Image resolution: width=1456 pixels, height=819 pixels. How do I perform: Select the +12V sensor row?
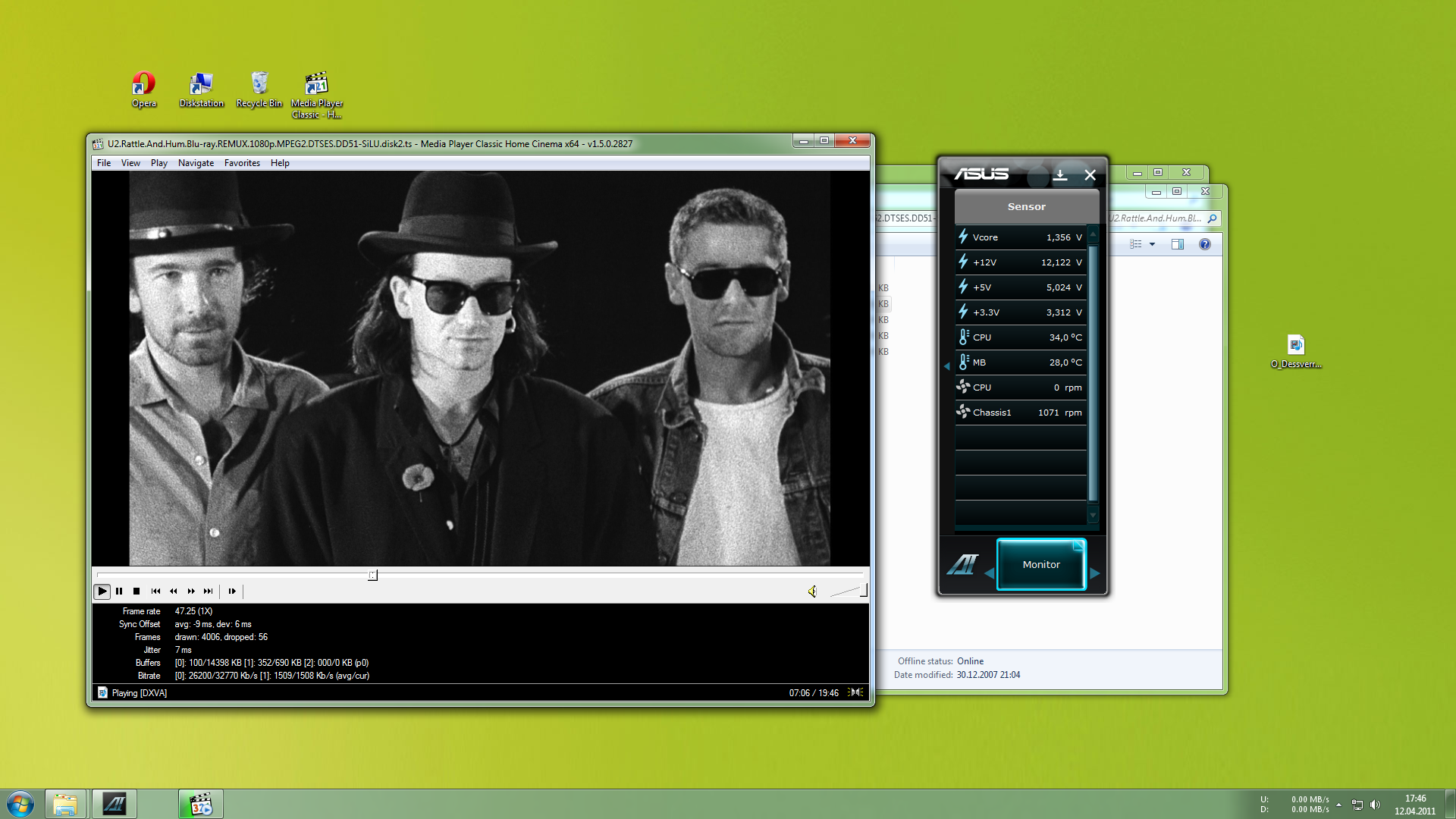(x=1021, y=262)
